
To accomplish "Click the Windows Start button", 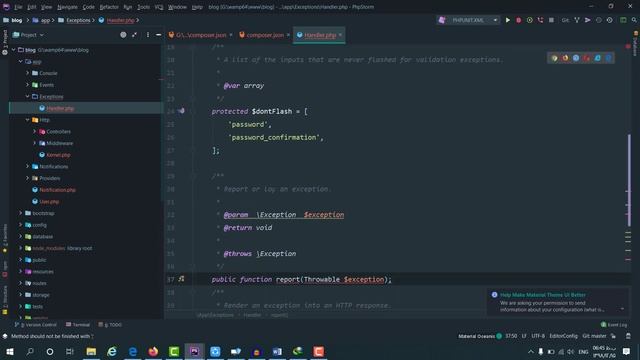I will [10, 351].
